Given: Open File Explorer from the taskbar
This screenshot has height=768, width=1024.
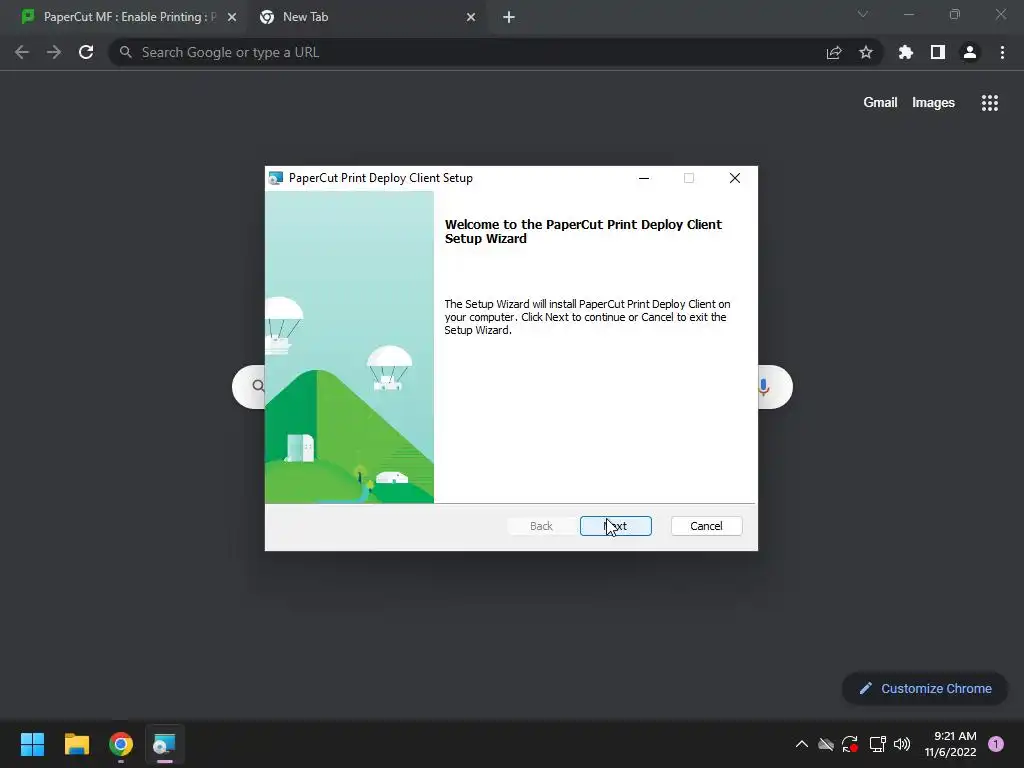Looking at the screenshot, I should tap(77, 744).
